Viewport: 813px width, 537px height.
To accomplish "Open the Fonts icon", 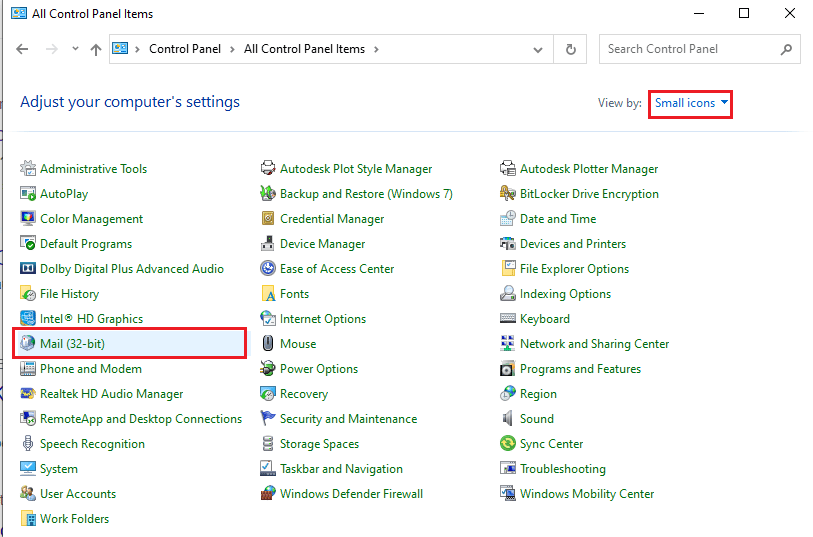I will [x=268, y=293].
